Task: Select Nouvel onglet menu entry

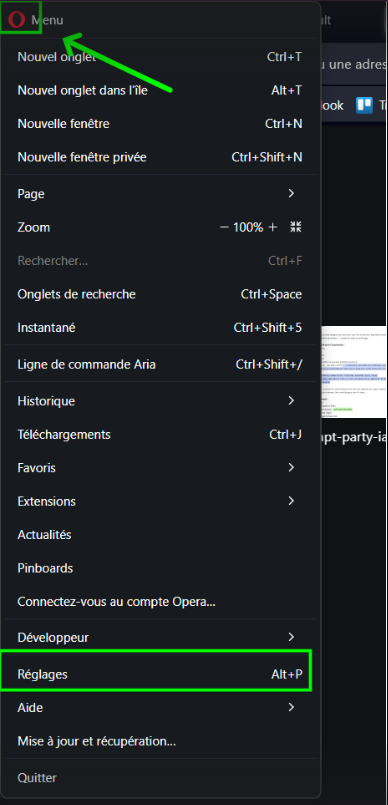Action: (x=161, y=57)
